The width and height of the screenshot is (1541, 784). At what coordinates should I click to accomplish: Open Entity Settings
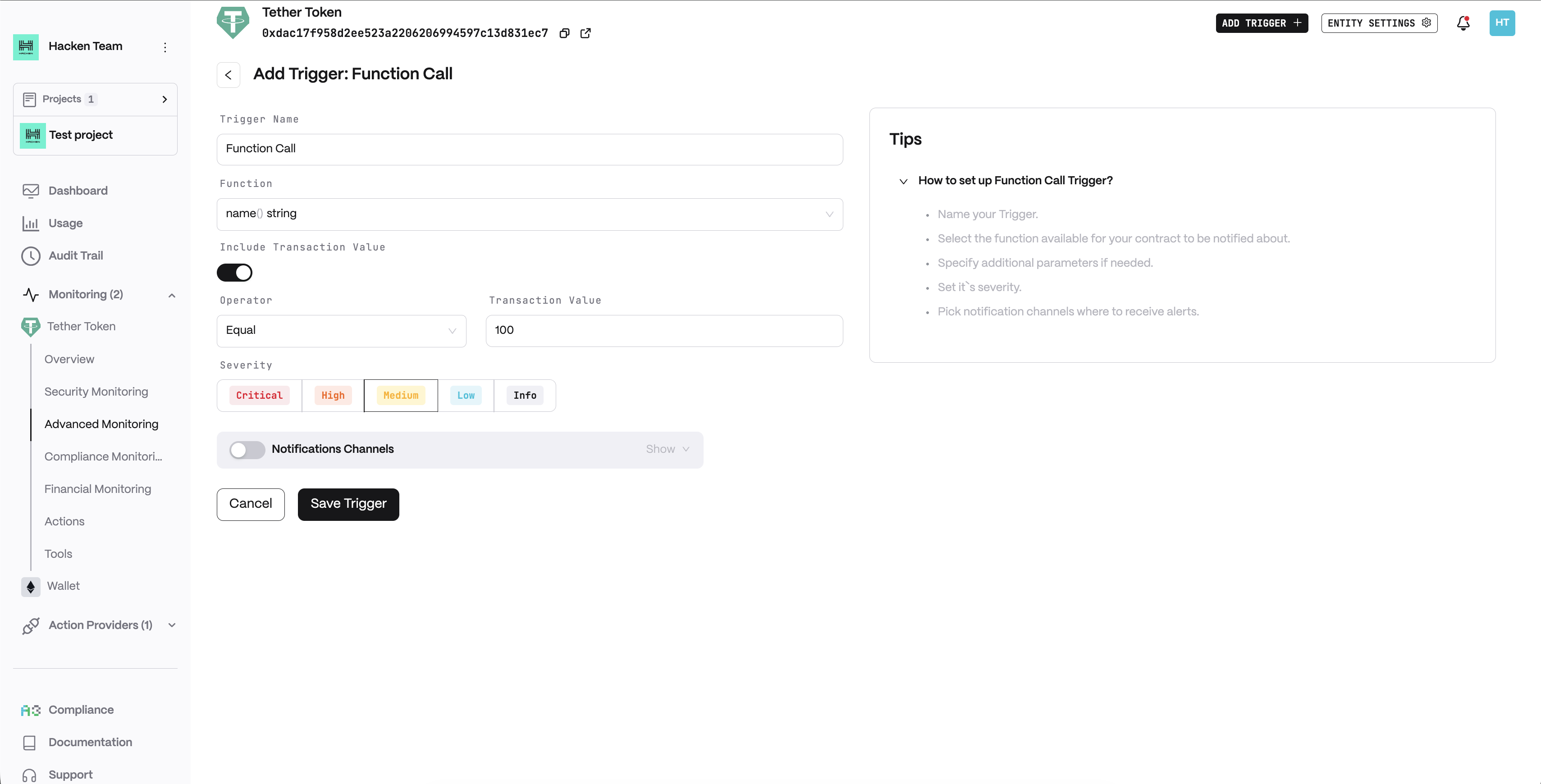point(1379,23)
